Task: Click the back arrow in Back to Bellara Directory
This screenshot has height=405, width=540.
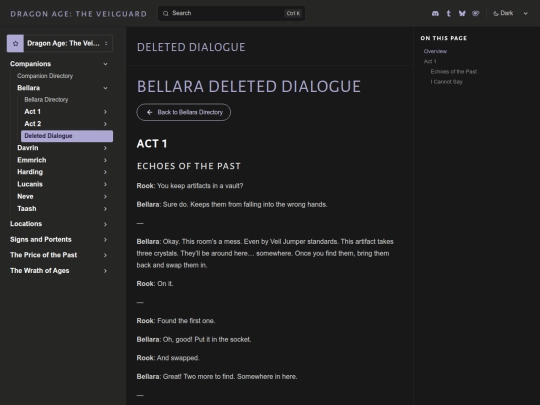Action: 149,112
